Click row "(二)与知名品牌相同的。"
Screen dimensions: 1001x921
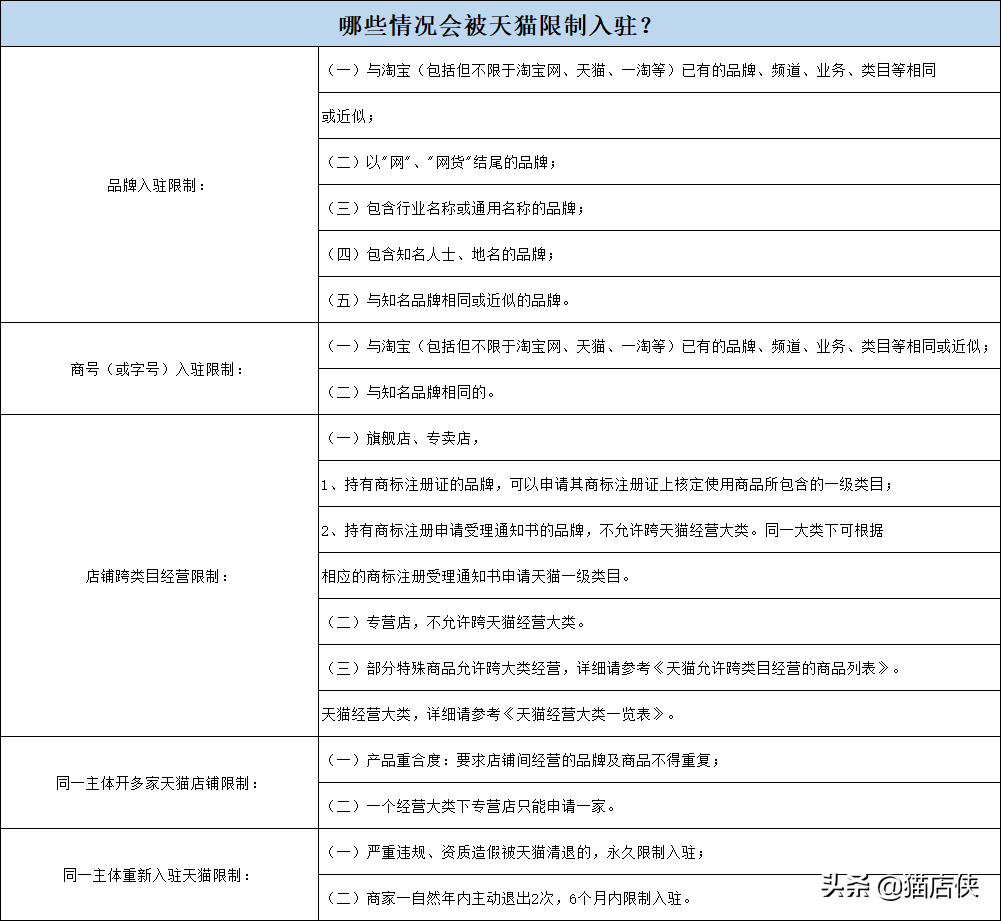[x=659, y=392]
